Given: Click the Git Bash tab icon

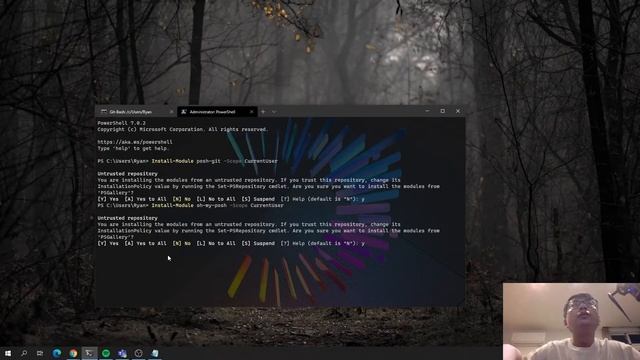Looking at the screenshot, I should pos(104,111).
